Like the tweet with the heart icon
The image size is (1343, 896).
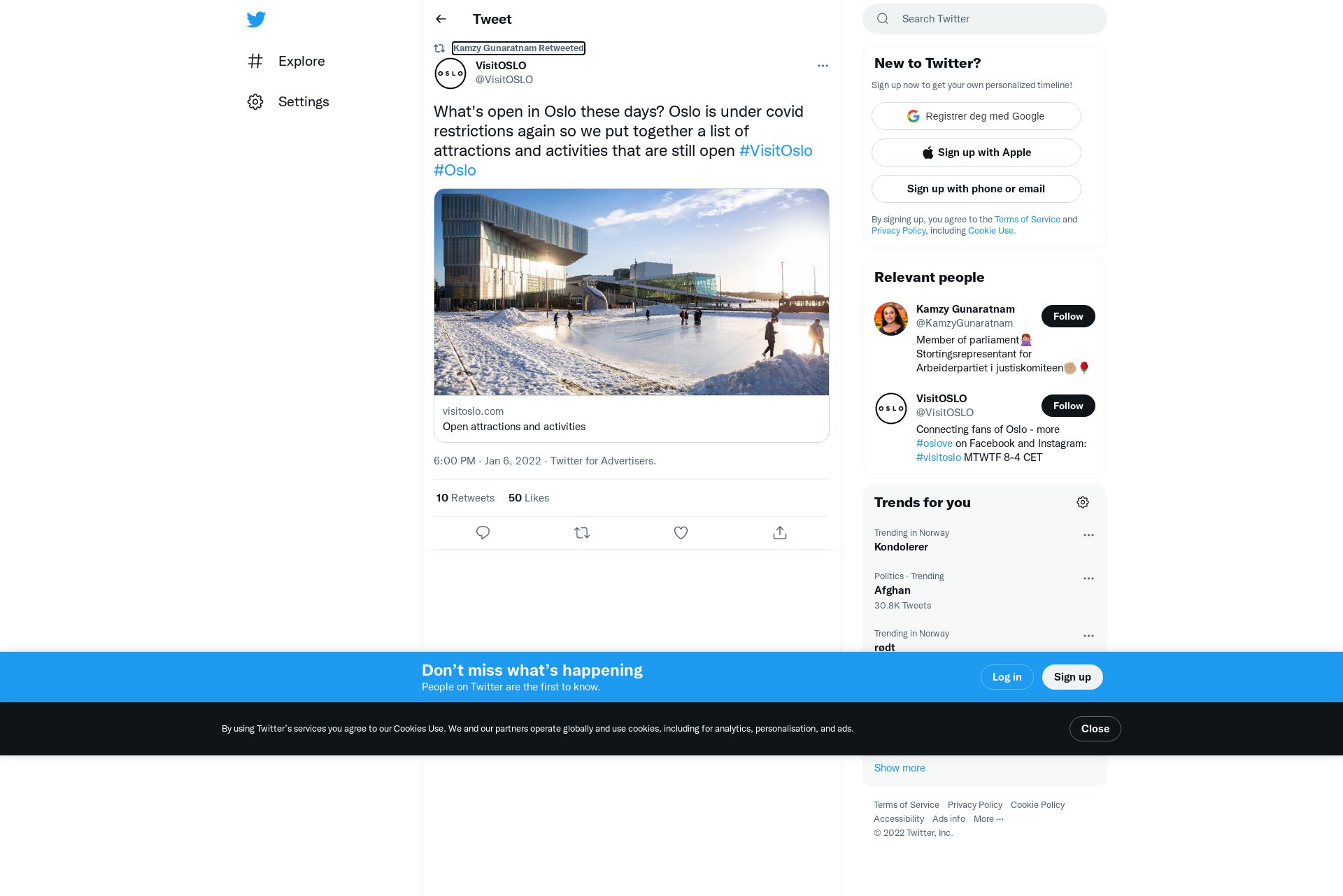(681, 533)
